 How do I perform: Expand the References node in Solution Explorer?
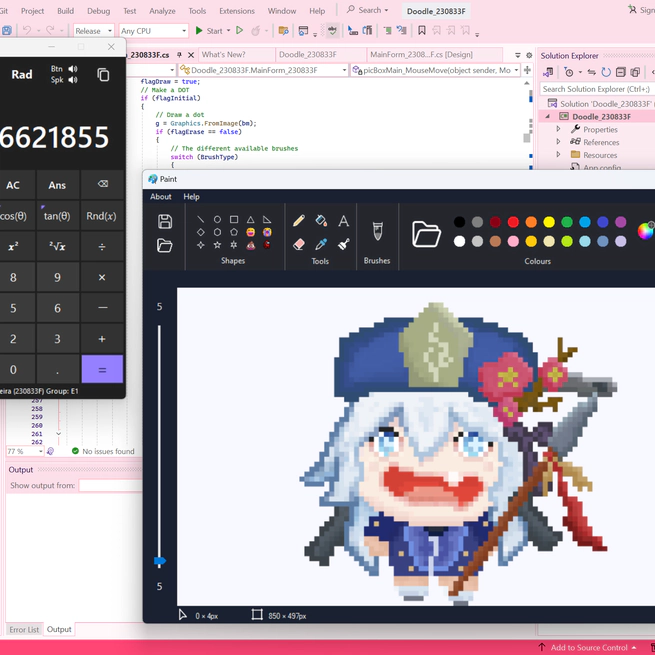click(x=559, y=142)
